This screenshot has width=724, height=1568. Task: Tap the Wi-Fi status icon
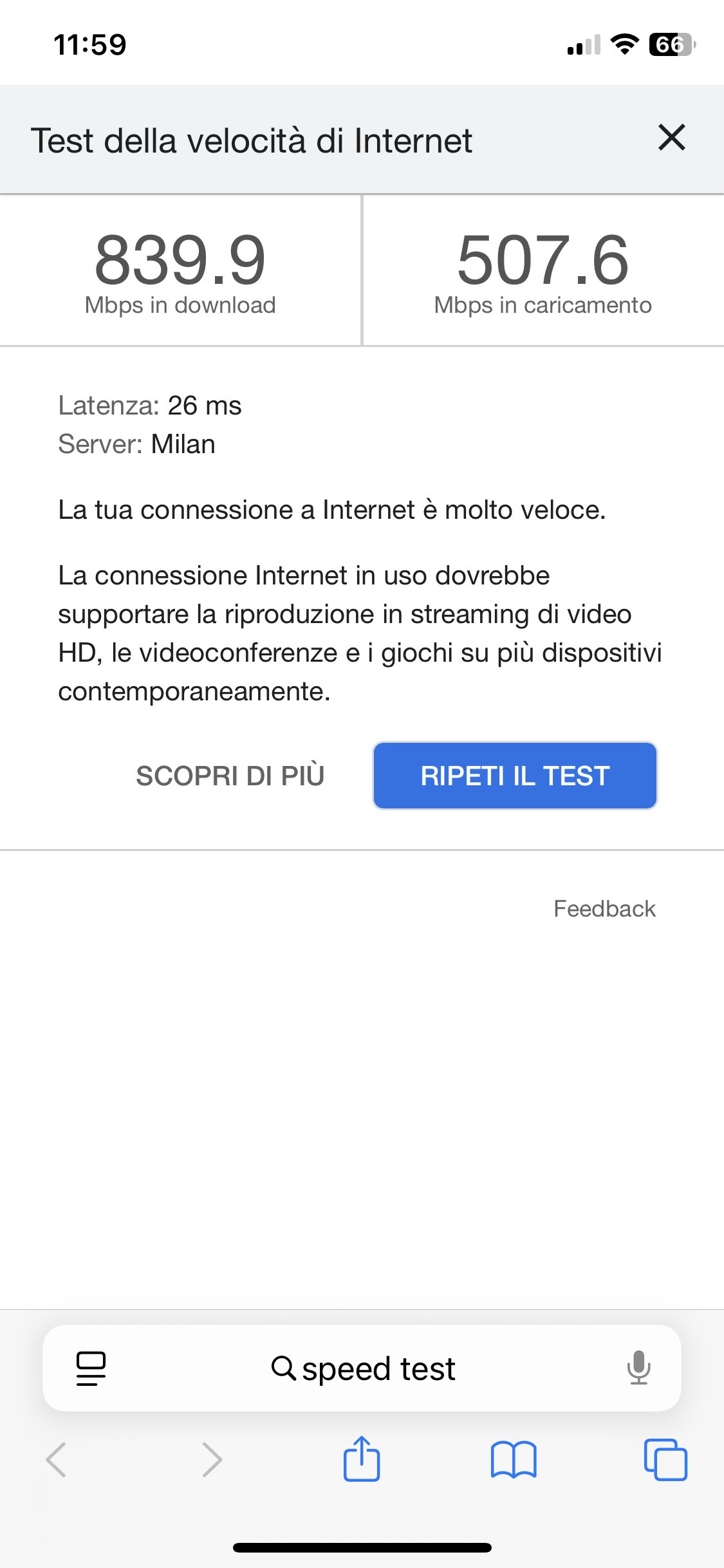tap(624, 44)
